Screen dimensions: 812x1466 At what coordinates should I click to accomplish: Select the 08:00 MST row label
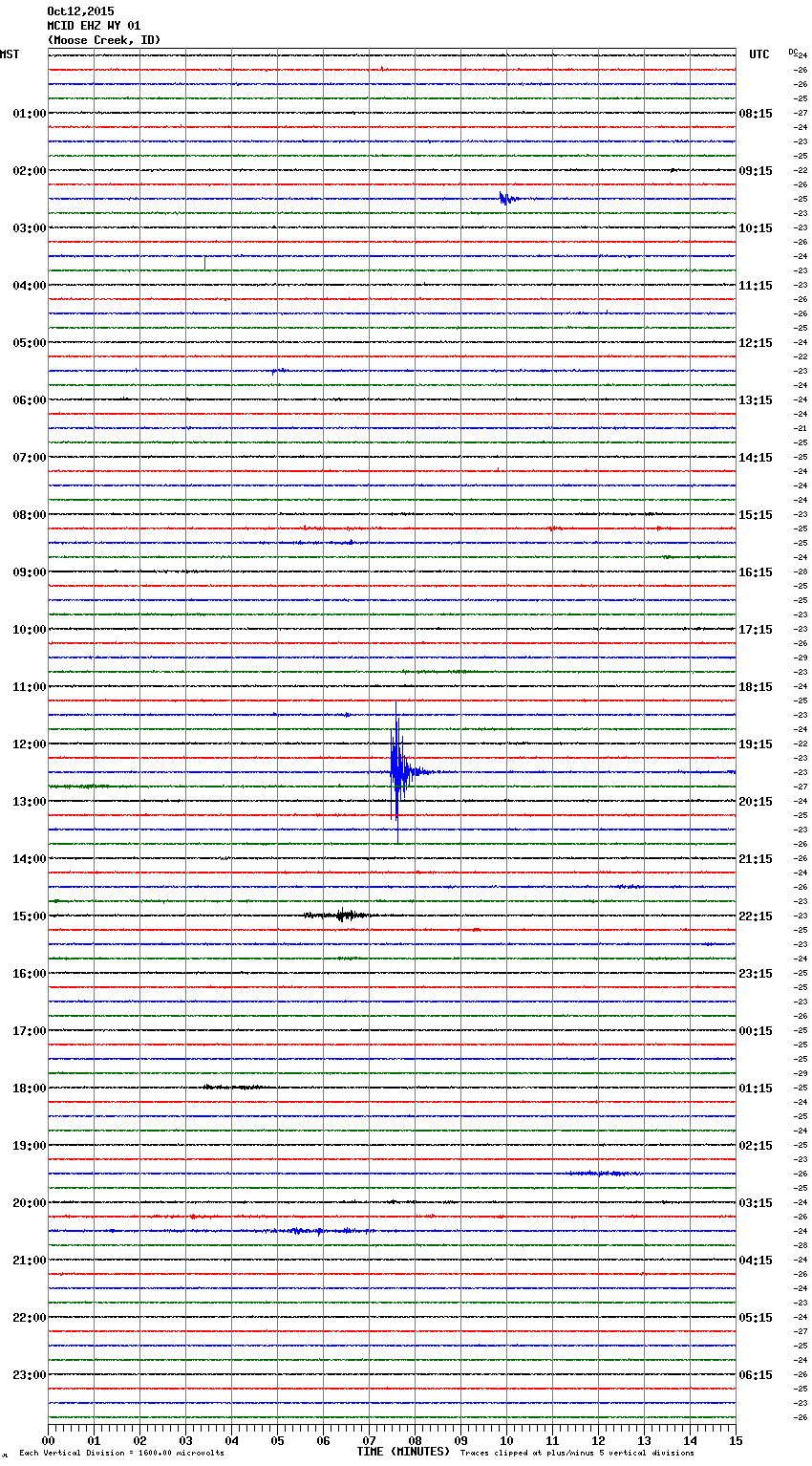point(29,514)
